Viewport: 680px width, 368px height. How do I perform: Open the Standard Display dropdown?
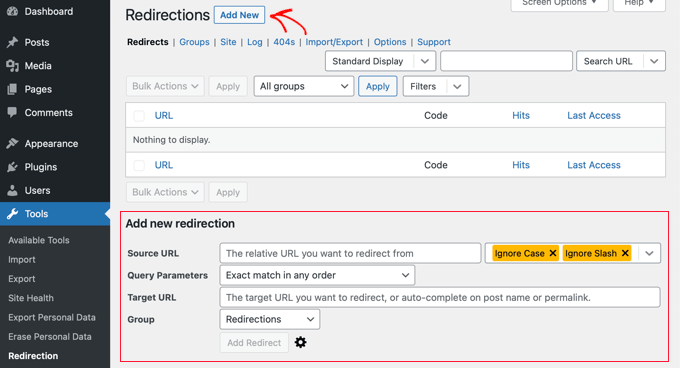(x=380, y=61)
